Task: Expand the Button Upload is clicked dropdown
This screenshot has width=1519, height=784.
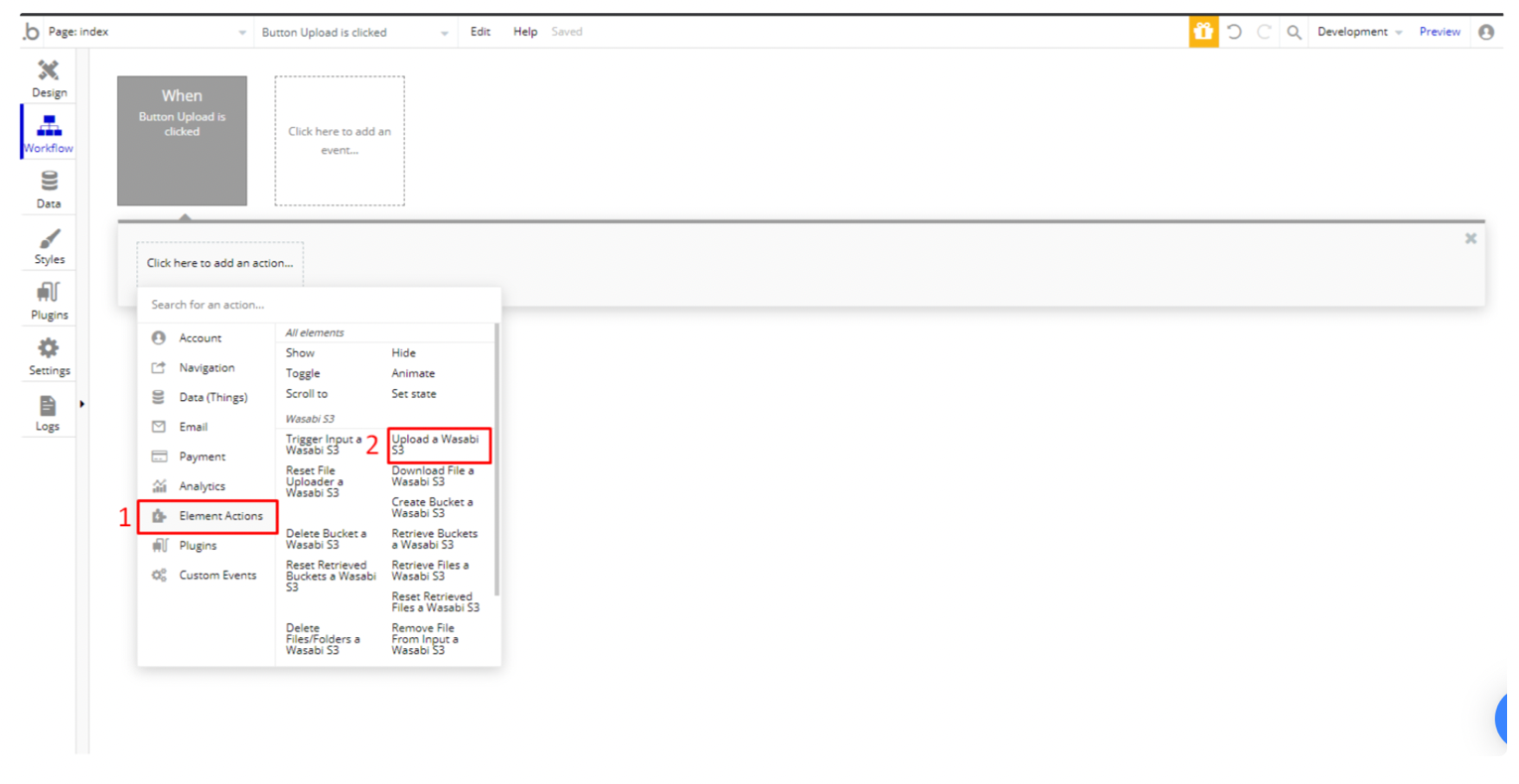Action: point(354,32)
